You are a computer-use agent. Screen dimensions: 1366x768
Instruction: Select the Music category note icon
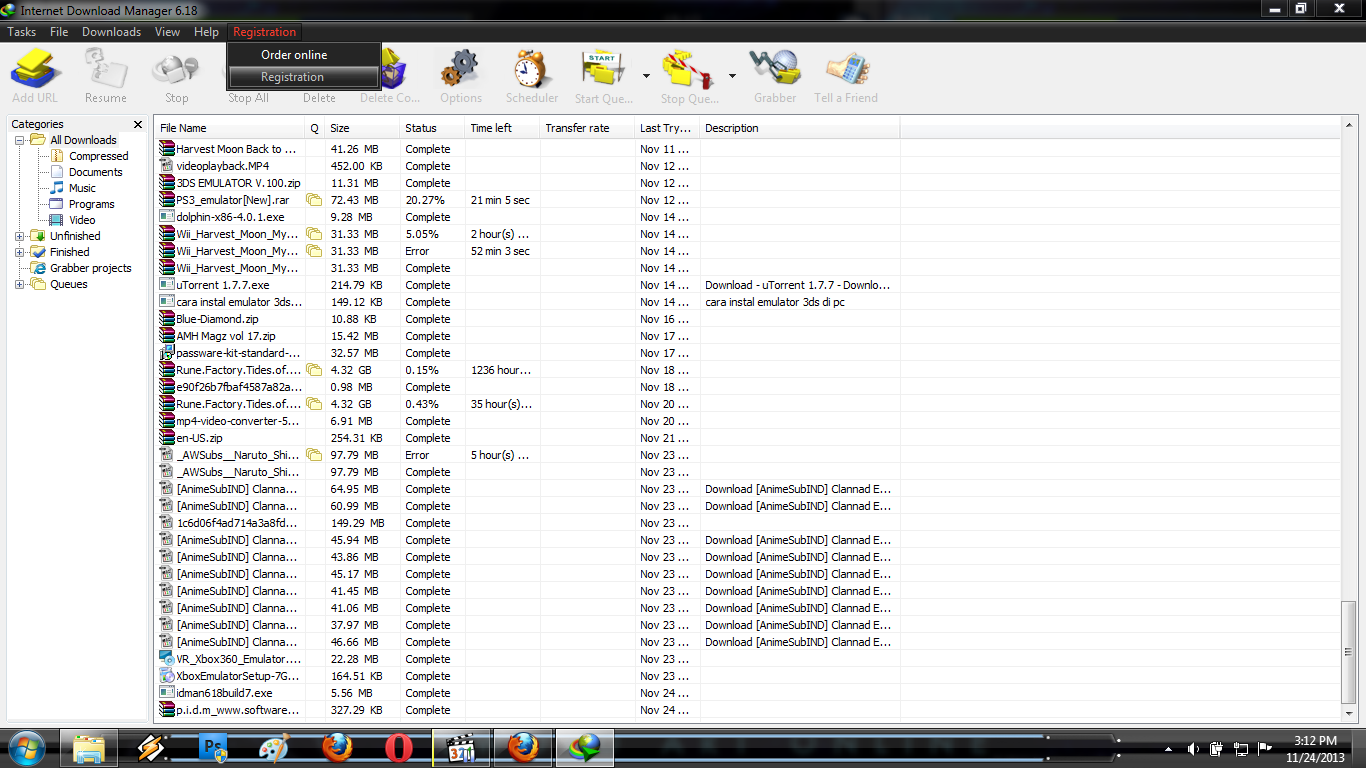point(57,188)
